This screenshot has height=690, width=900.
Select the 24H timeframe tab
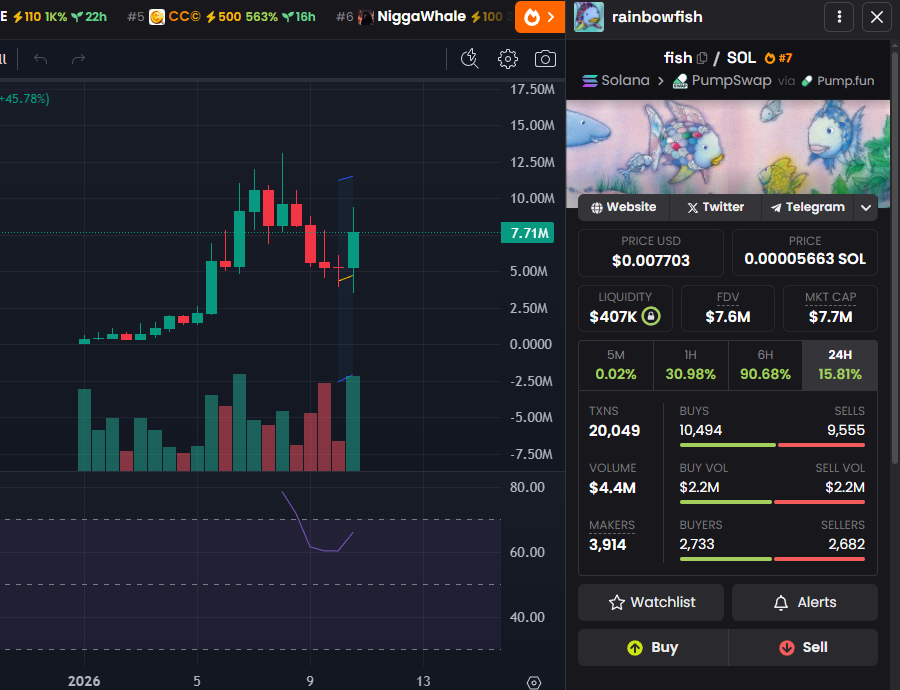point(840,366)
